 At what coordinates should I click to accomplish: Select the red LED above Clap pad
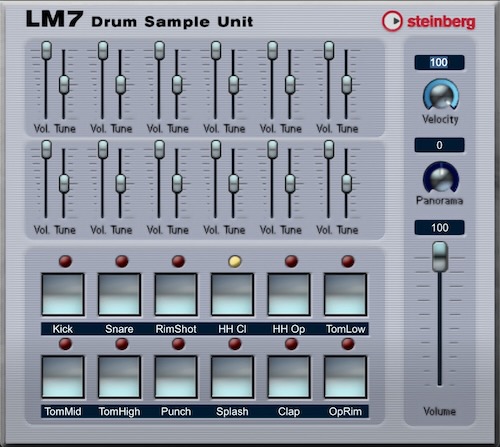tap(291, 344)
